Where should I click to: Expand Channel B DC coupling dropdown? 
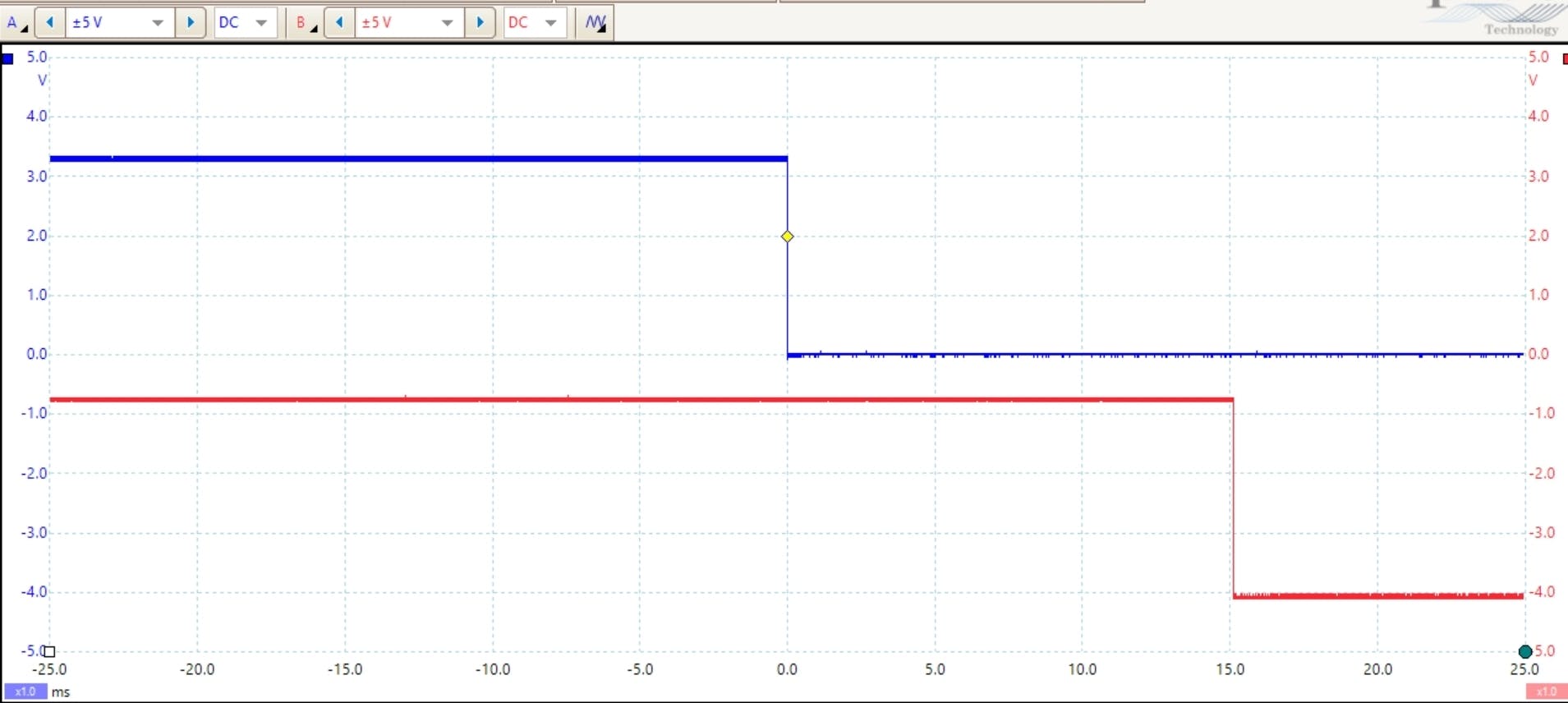tap(550, 23)
